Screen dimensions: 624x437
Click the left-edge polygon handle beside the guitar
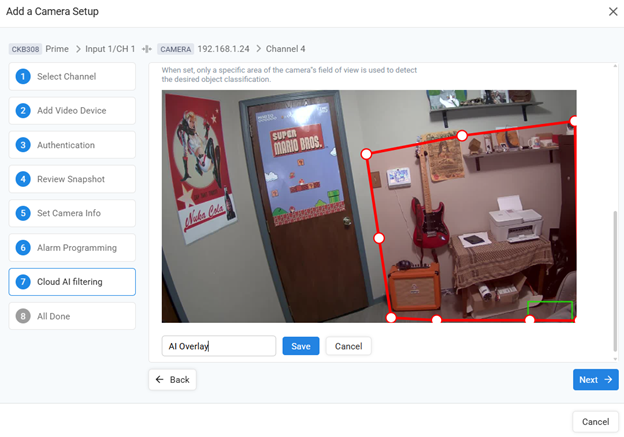379,238
